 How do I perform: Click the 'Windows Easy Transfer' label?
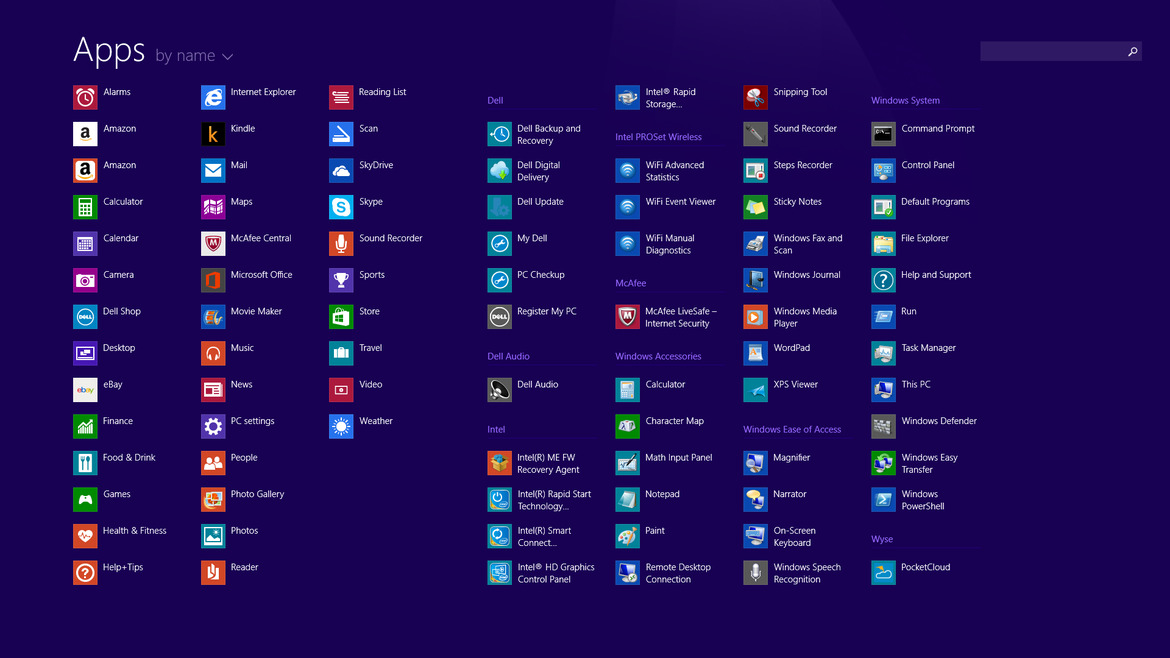tap(929, 463)
